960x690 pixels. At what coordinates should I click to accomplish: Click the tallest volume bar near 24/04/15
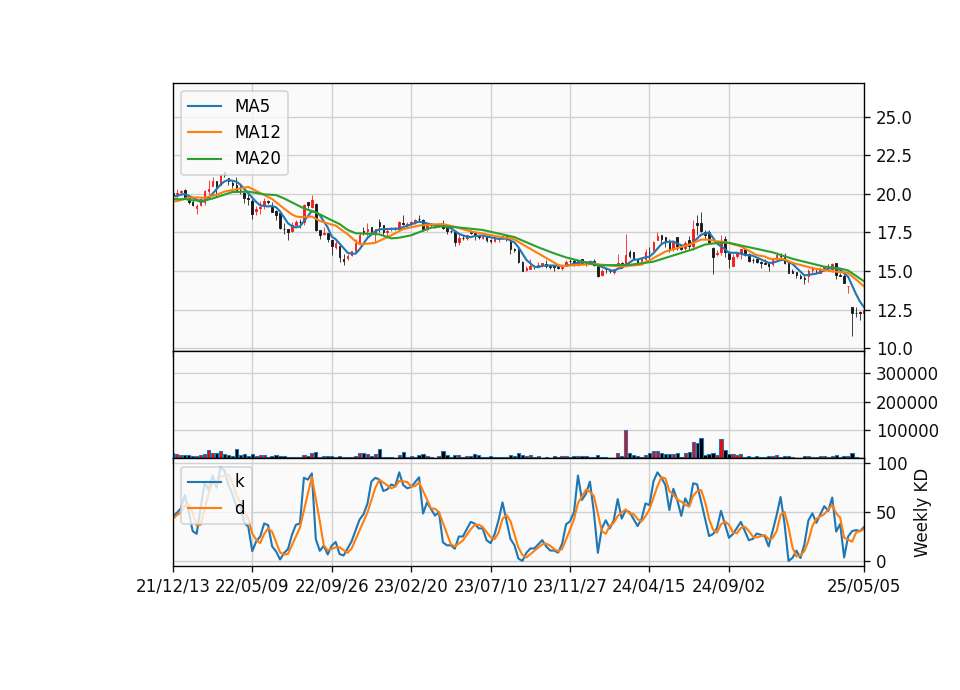pos(626,444)
